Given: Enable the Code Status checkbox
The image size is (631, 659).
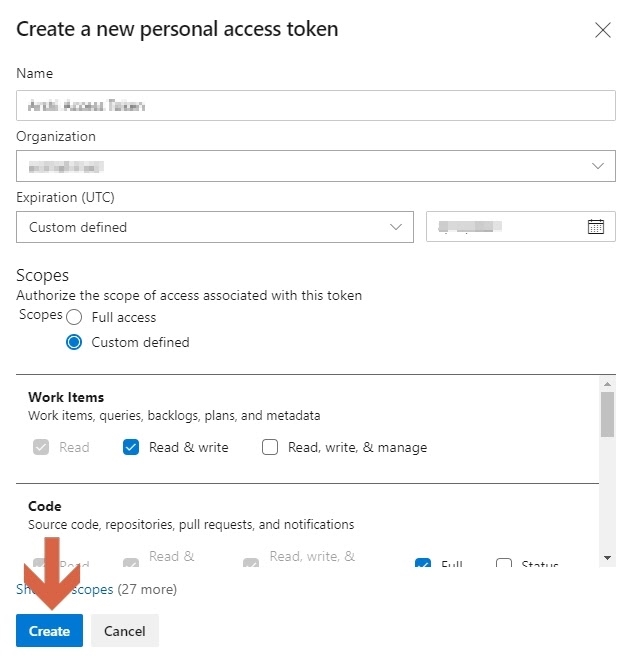Looking at the screenshot, I should 504,564.
